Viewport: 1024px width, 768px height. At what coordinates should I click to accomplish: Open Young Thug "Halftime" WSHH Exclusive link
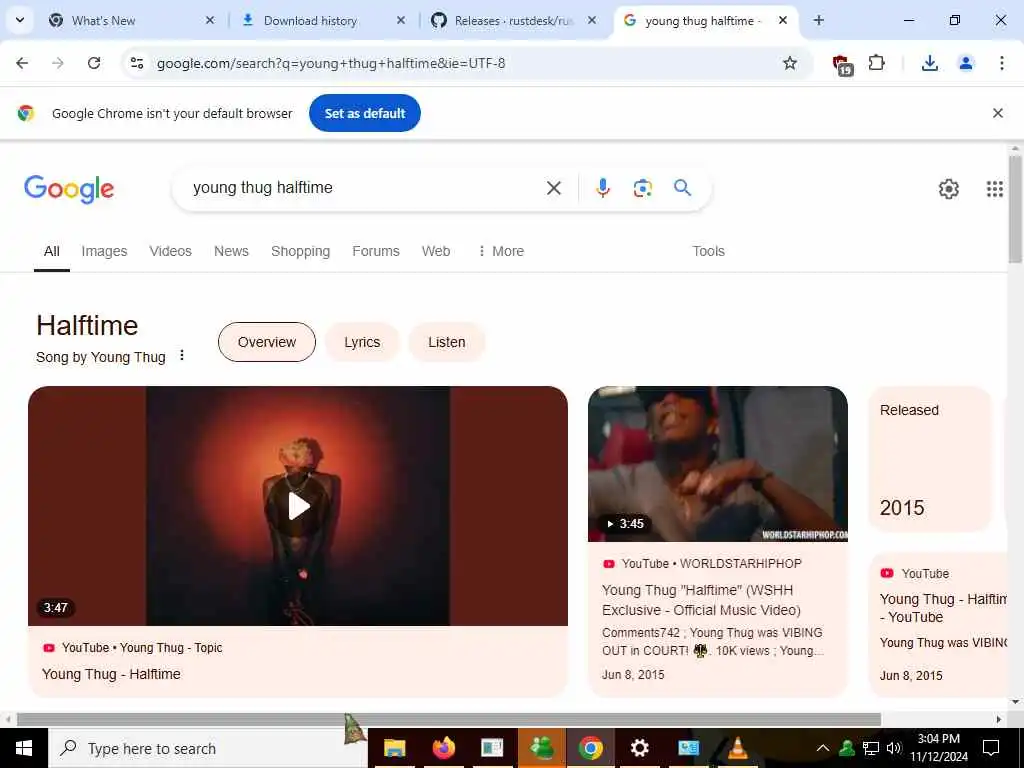click(x=701, y=600)
